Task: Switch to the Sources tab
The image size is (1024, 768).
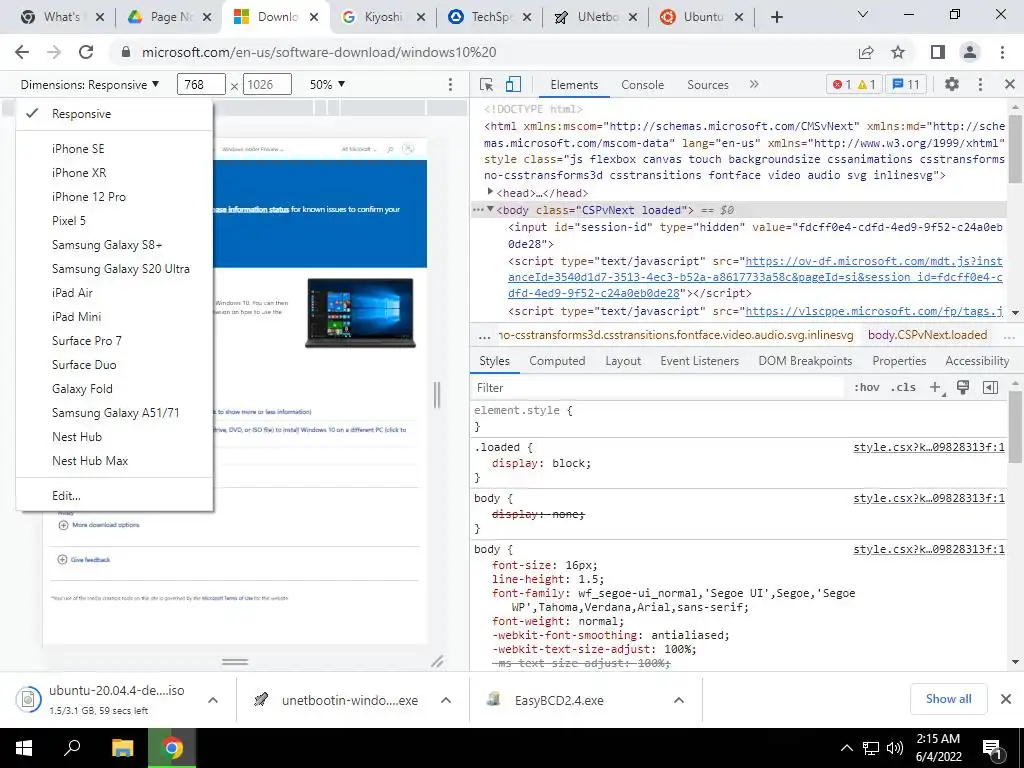Action: (708, 84)
